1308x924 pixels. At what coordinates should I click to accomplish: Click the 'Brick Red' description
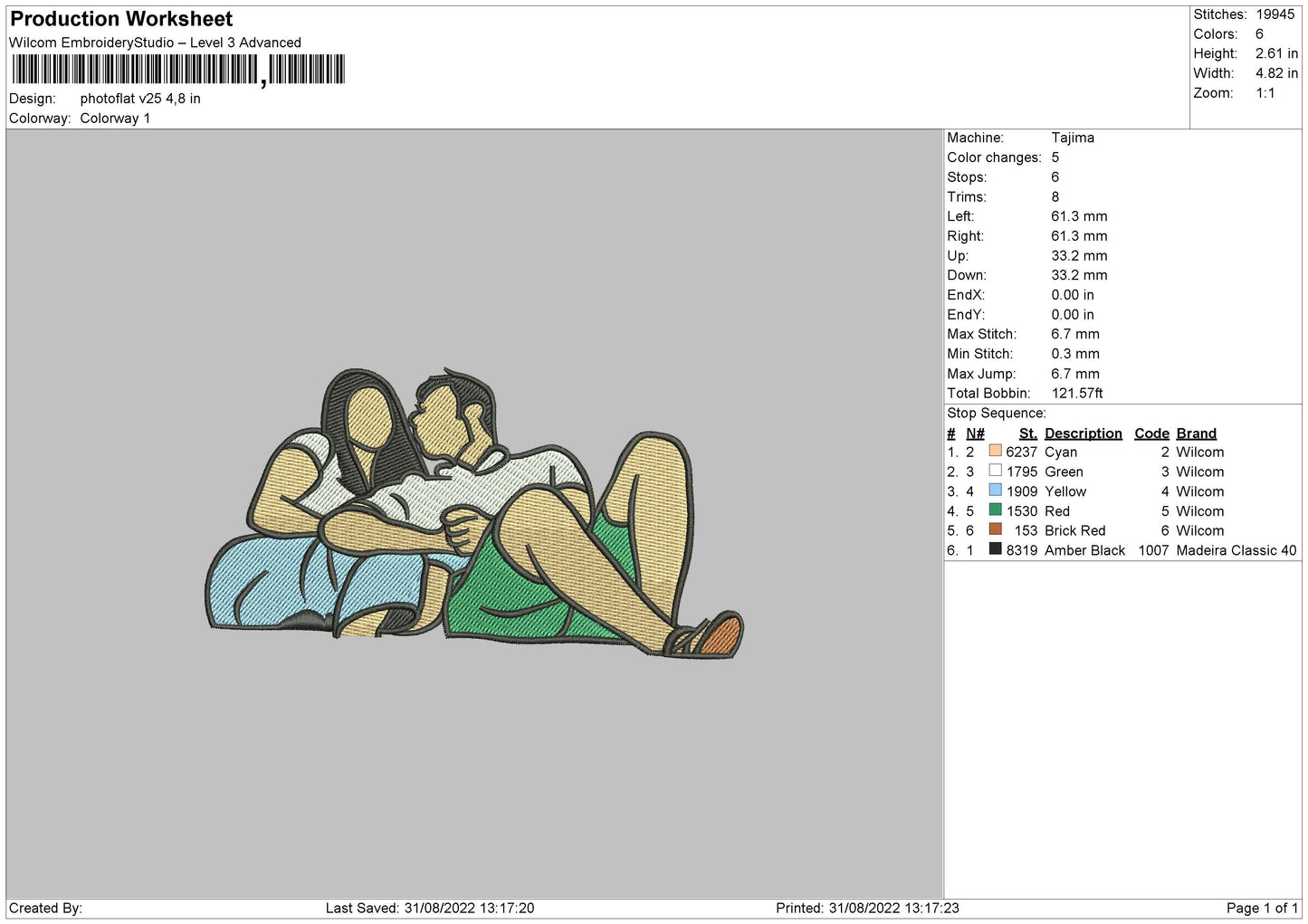click(1074, 531)
